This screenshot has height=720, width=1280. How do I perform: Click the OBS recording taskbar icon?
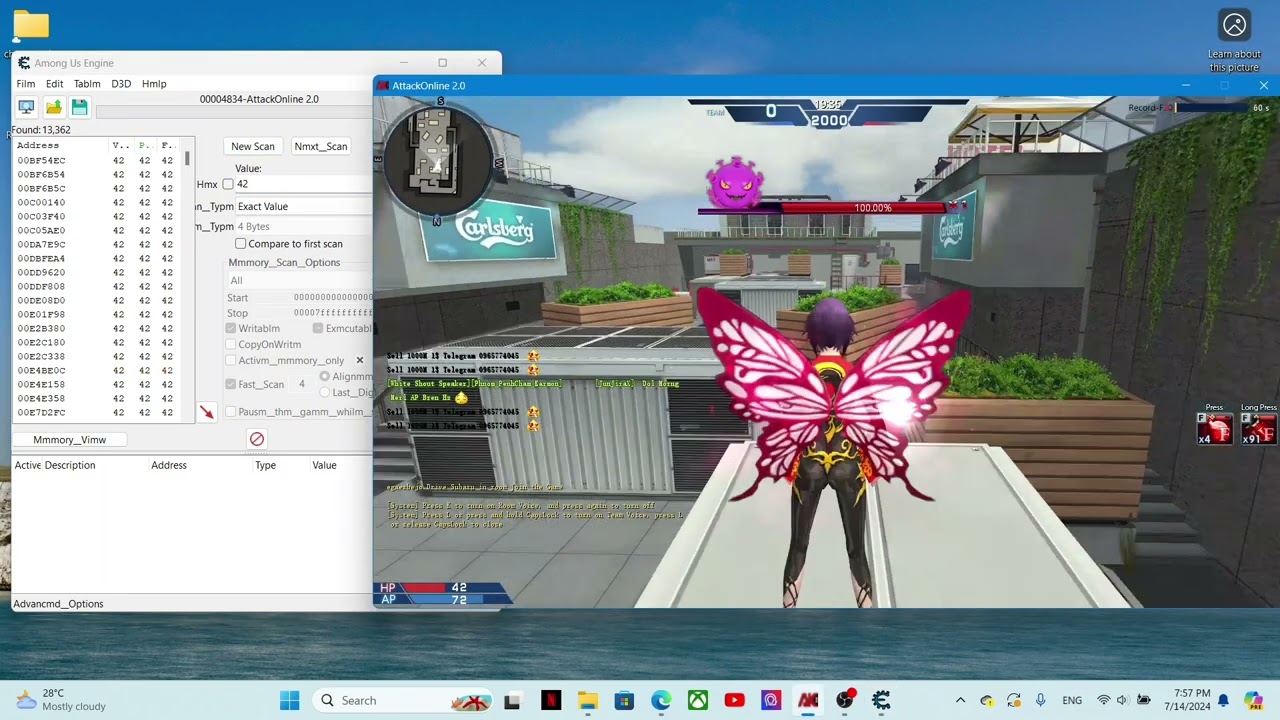[x=845, y=700]
